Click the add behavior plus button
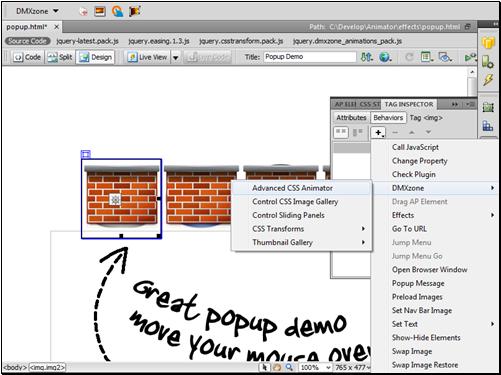 (378, 132)
